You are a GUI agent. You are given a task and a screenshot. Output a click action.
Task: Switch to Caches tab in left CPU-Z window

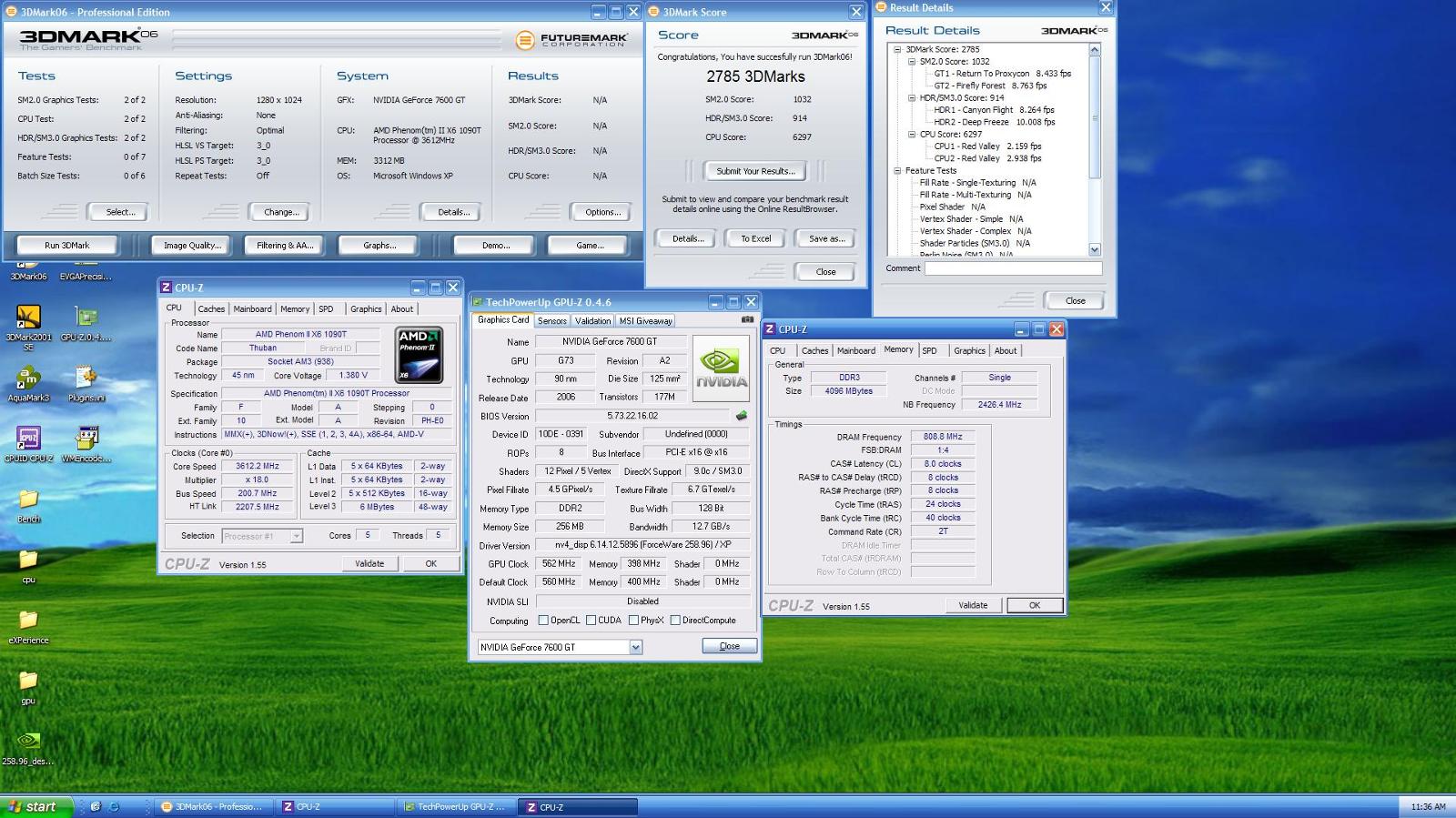coord(211,309)
